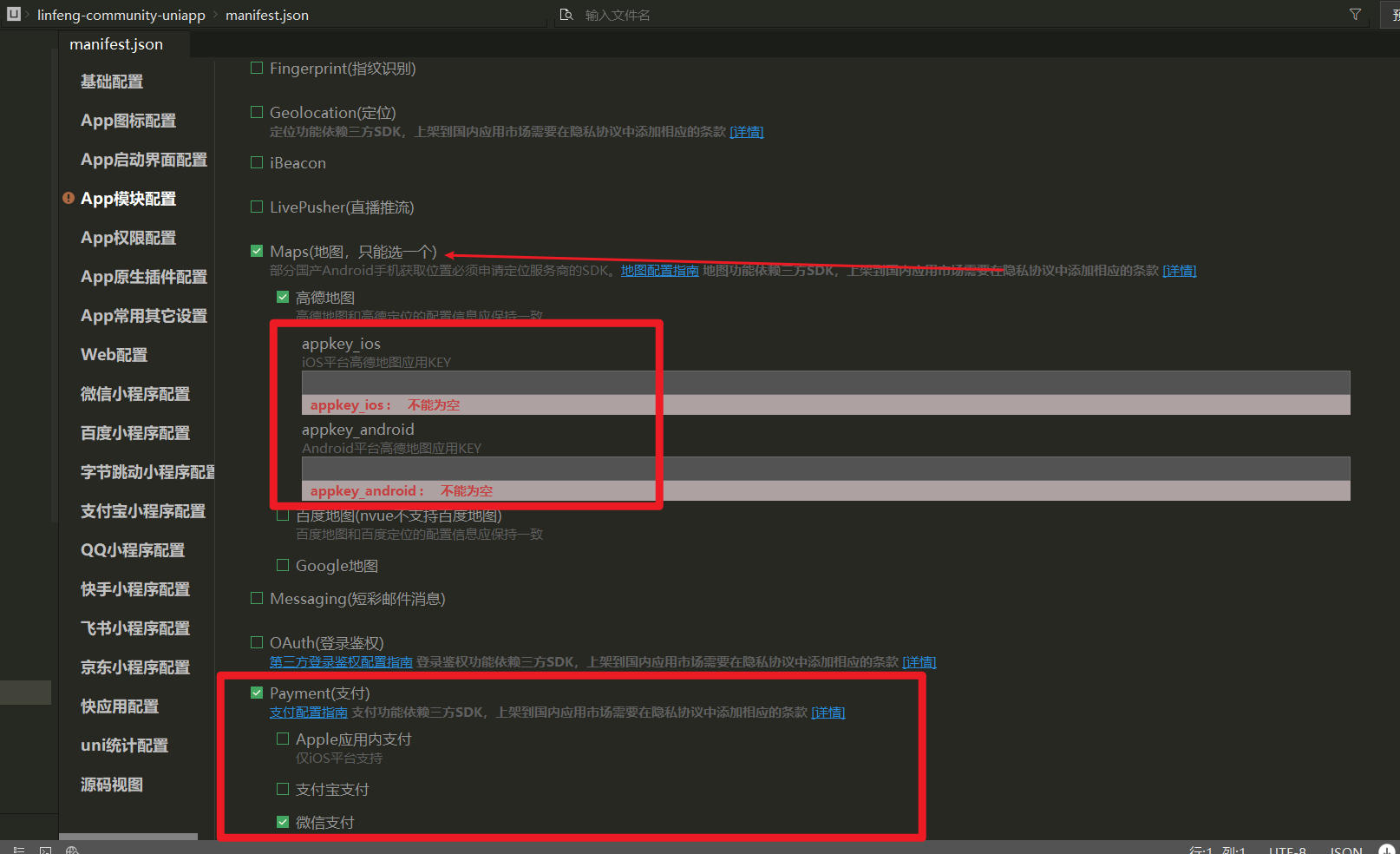Open the terminal icon in the status bar
Screen dimensions: 1400x854
45,850
